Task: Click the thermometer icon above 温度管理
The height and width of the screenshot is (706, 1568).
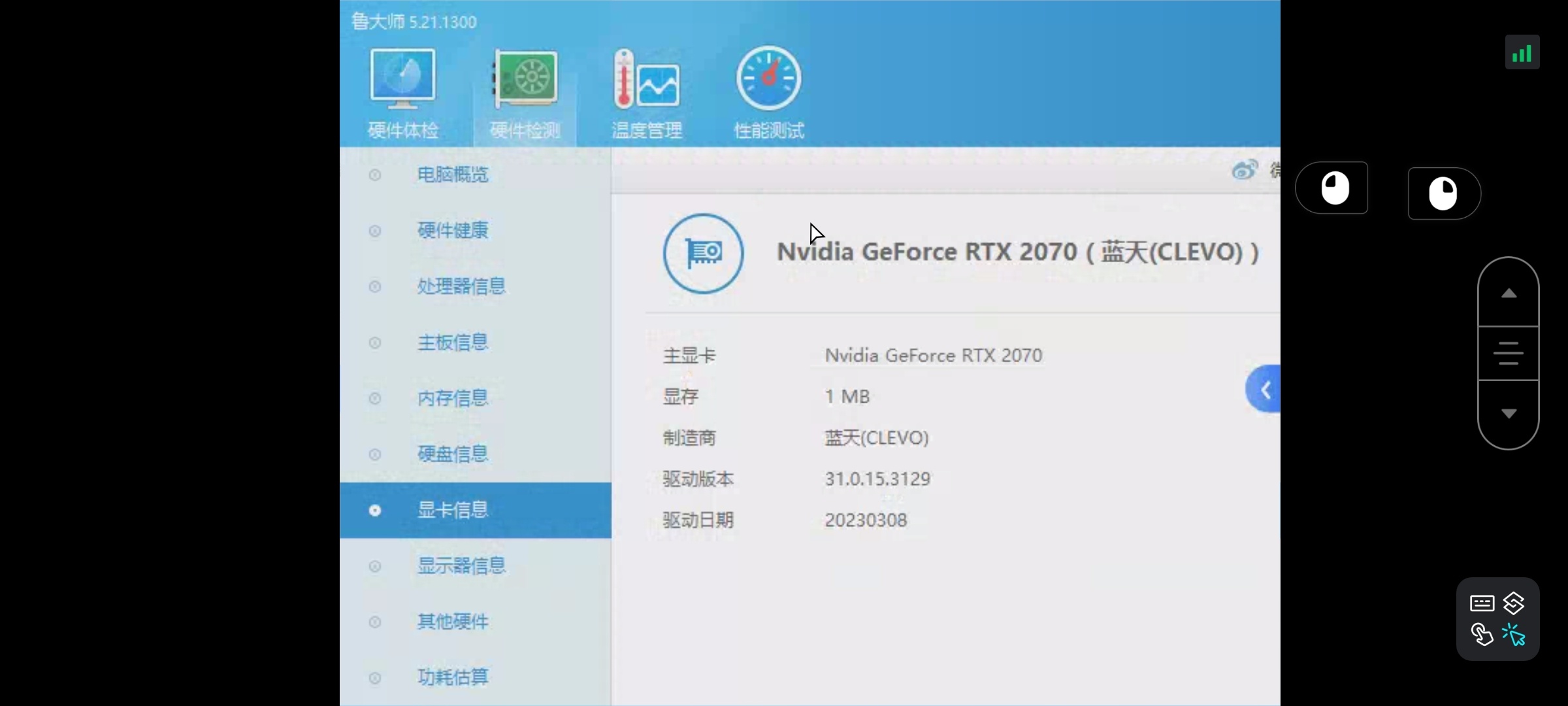Action: tap(647, 78)
